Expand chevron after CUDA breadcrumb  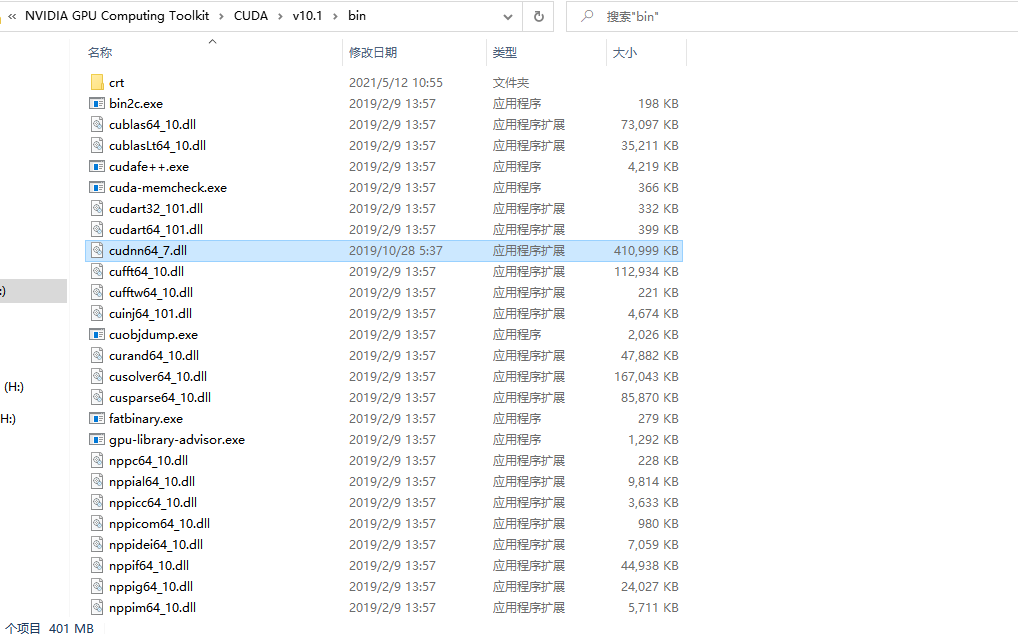(280, 16)
